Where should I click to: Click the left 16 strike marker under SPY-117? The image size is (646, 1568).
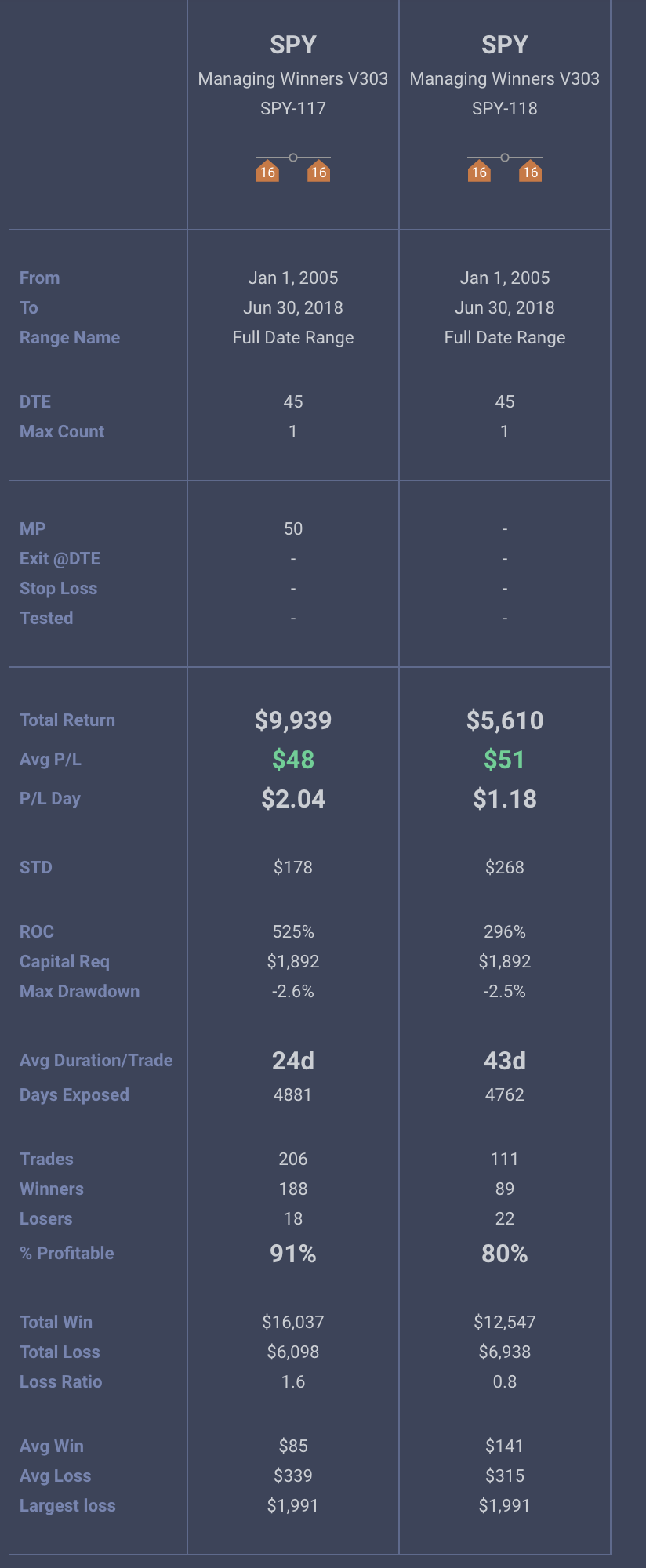coord(267,172)
